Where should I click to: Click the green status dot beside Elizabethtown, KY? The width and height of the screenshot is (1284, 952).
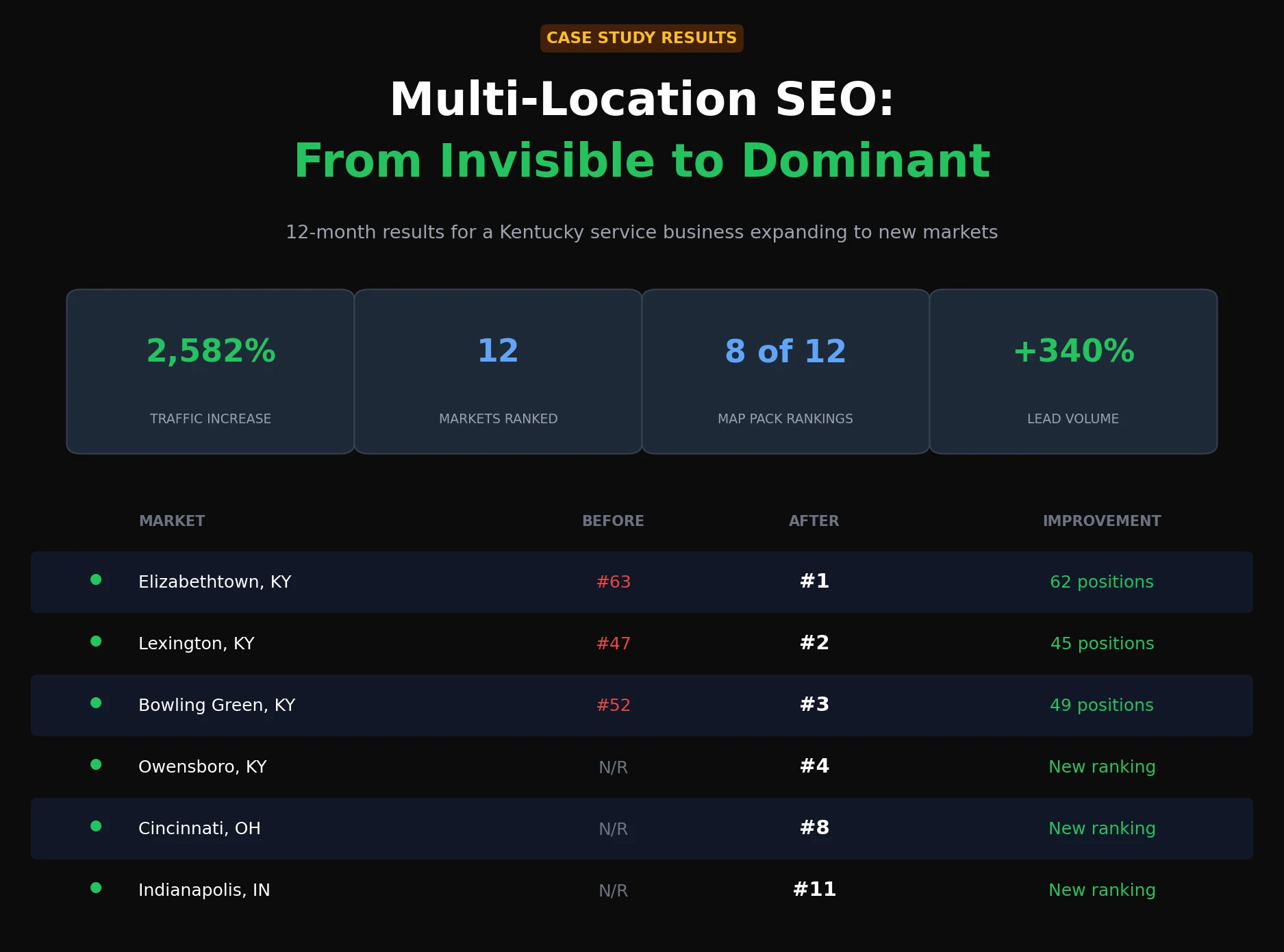pyautogui.click(x=96, y=579)
